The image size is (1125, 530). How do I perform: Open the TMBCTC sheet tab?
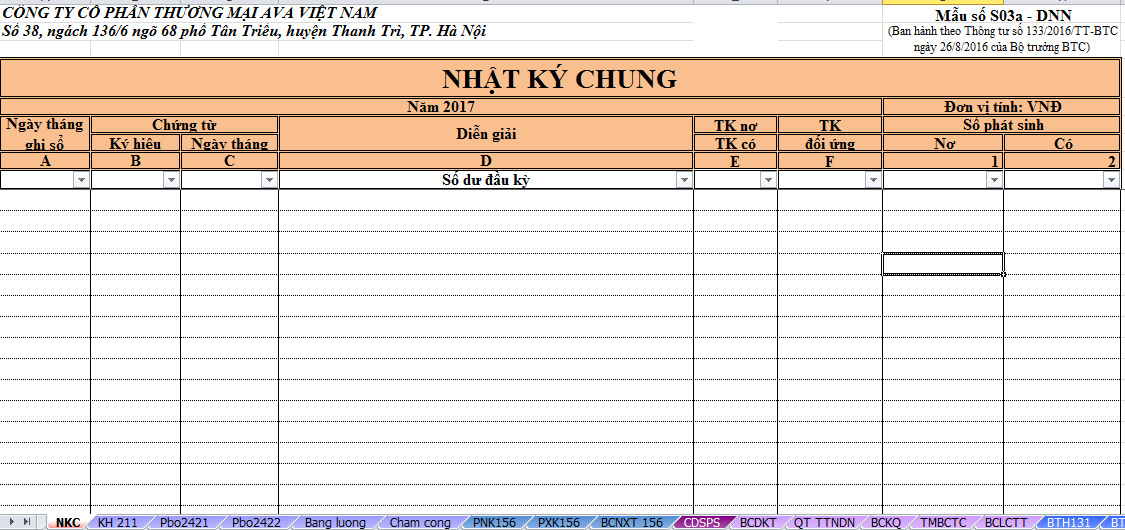pos(943,522)
